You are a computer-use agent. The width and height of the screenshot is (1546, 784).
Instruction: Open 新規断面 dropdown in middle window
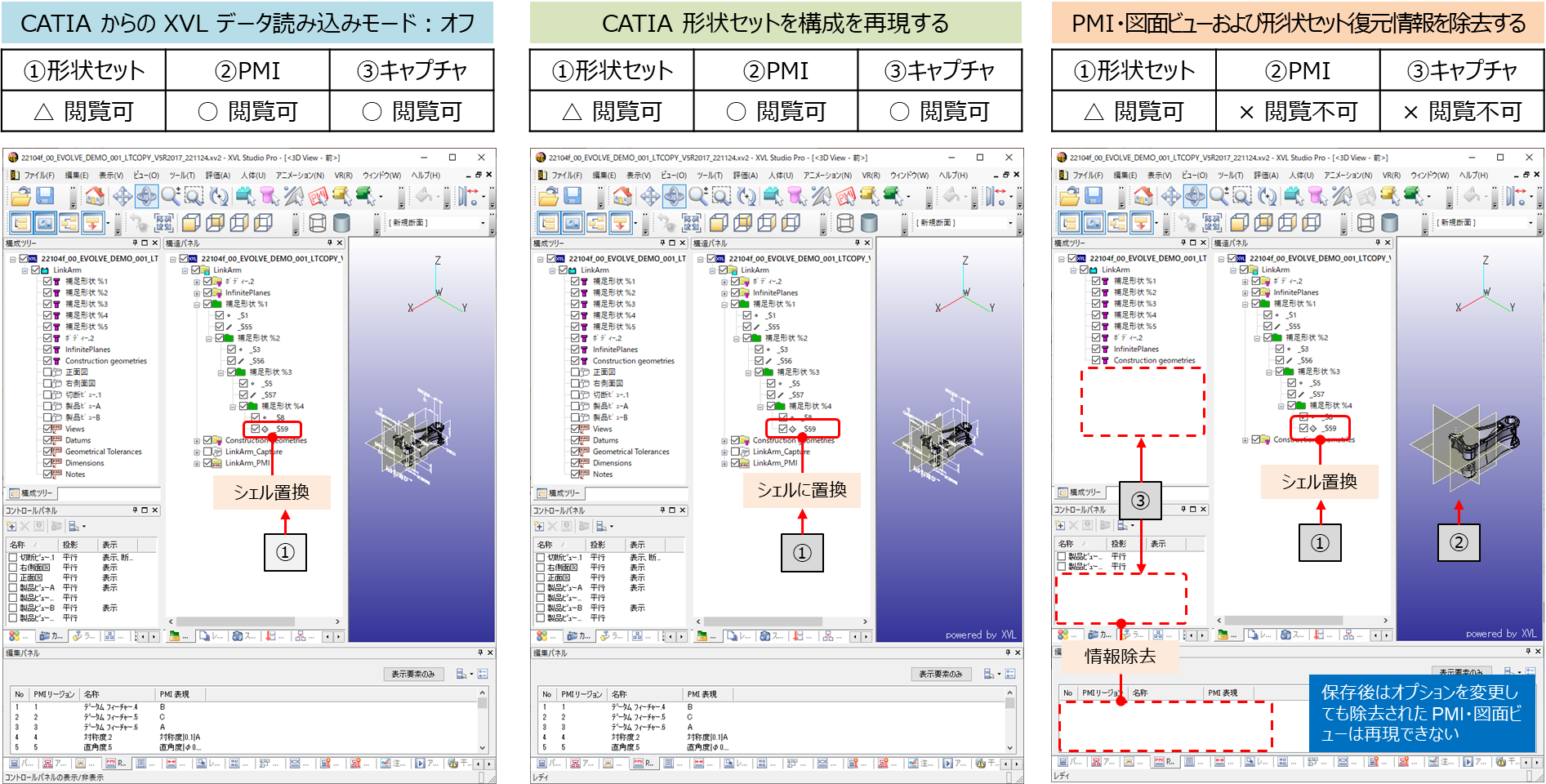point(1009,223)
